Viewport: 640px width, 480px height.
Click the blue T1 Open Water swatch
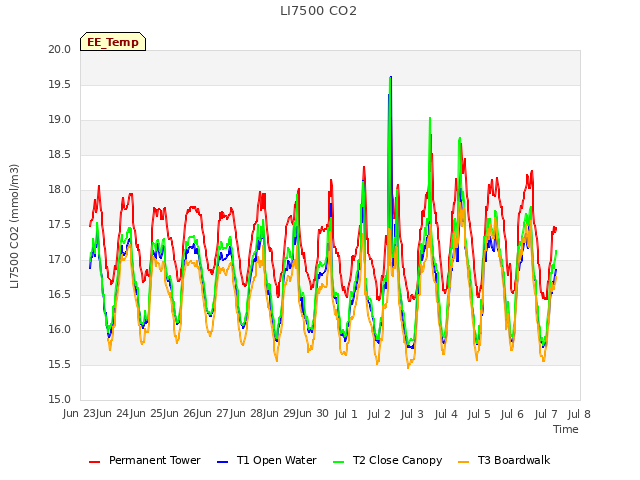coord(222,462)
